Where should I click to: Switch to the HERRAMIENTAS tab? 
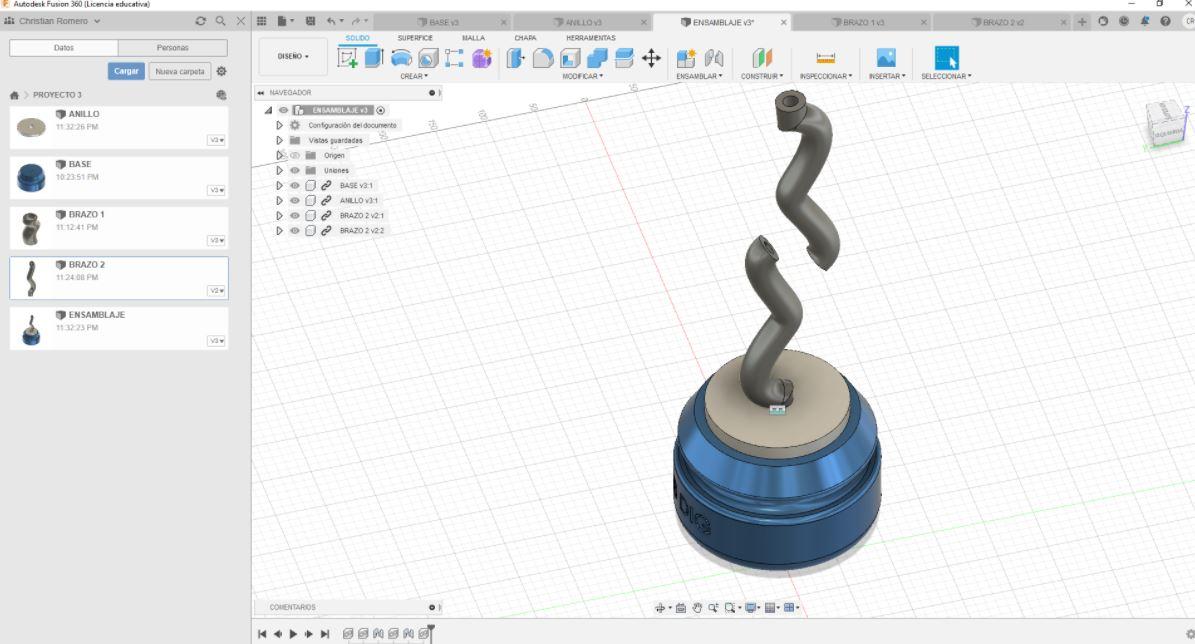[x=591, y=38]
